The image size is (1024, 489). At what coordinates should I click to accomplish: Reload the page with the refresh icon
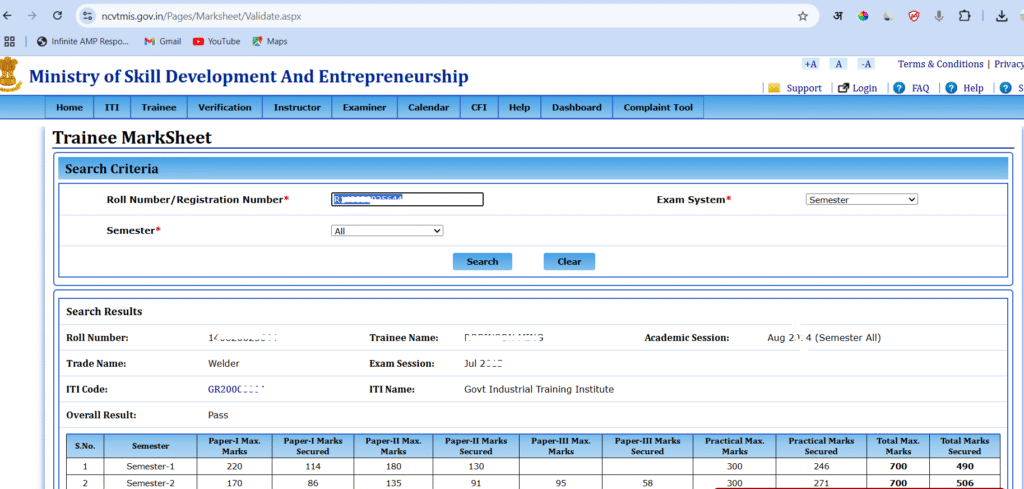[x=57, y=16]
